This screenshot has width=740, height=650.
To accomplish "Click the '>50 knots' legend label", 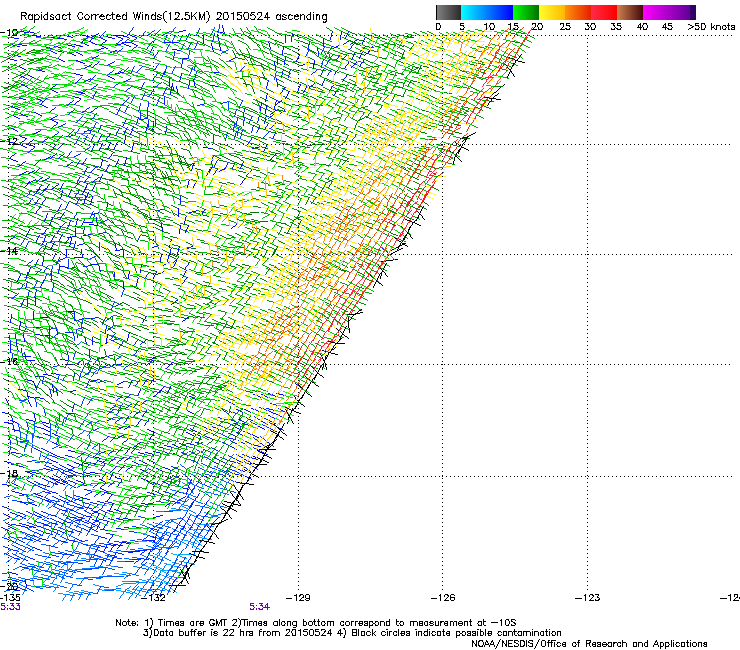I will tap(711, 27).
